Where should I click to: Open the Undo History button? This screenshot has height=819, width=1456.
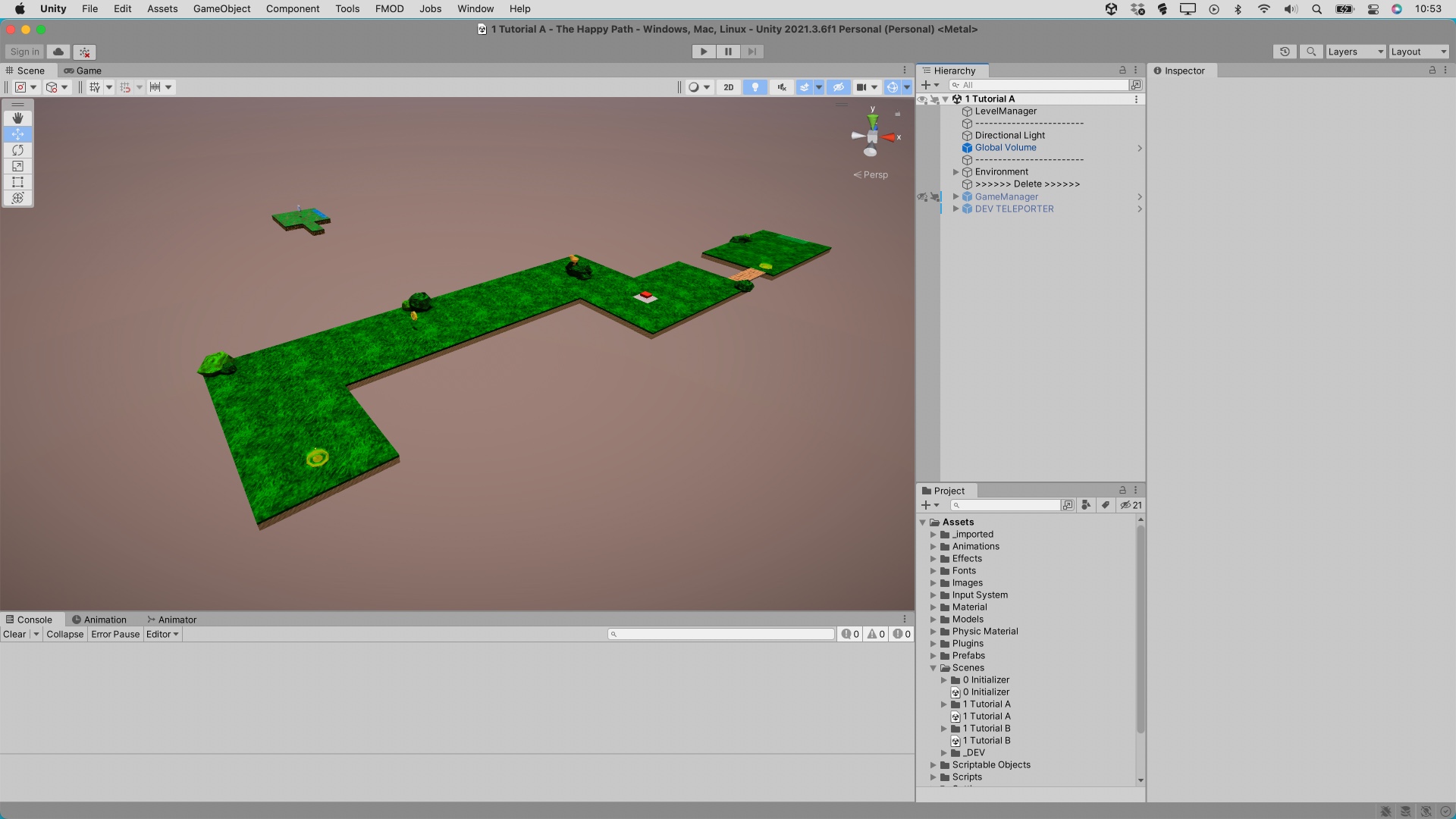(1285, 52)
